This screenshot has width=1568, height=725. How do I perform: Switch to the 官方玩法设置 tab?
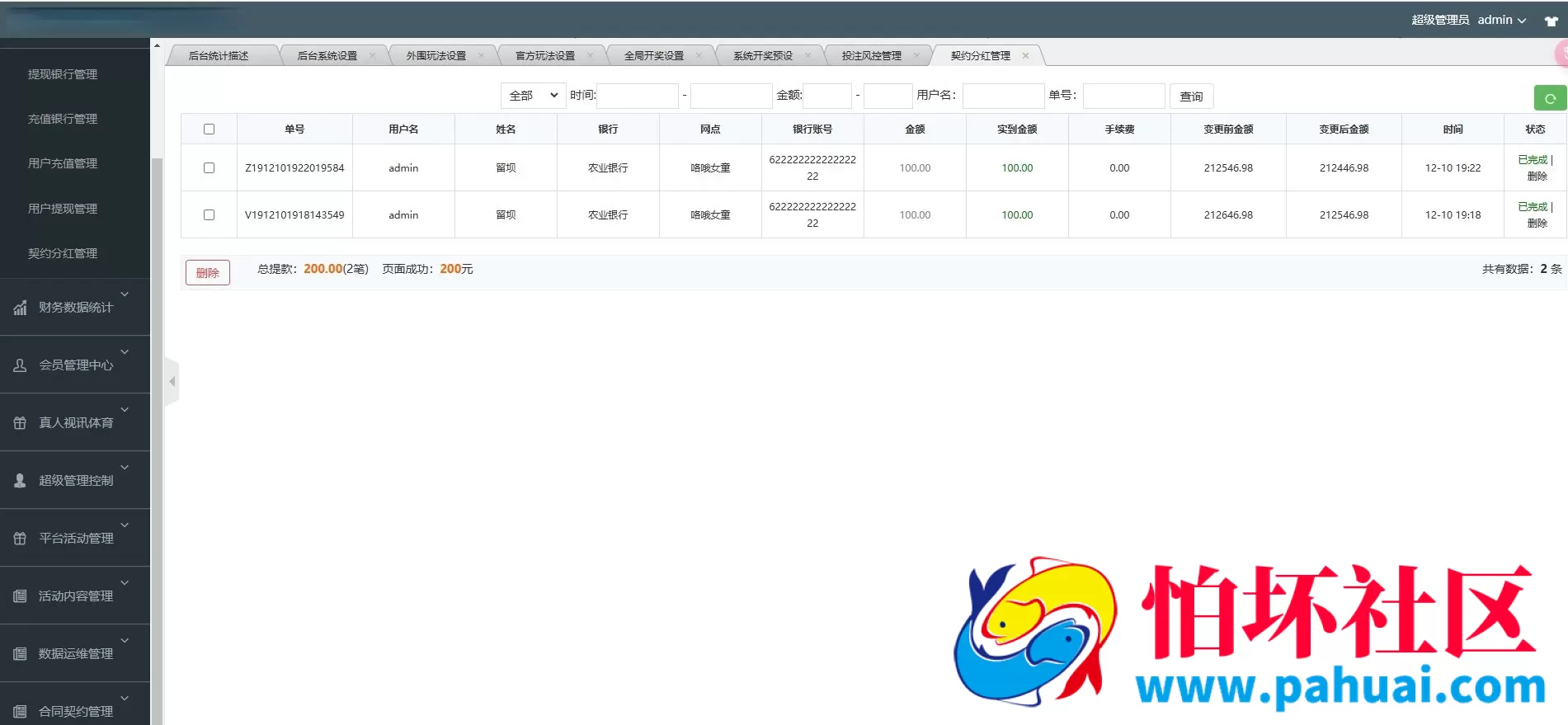pyautogui.click(x=545, y=56)
